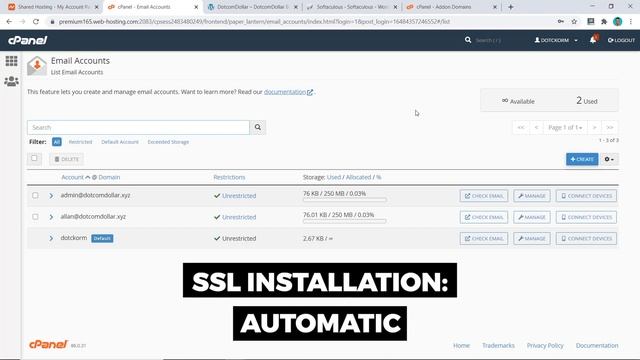Sort by storage Allocated
The width and height of the screenshot is (640, 360).
tap(358, 177)
